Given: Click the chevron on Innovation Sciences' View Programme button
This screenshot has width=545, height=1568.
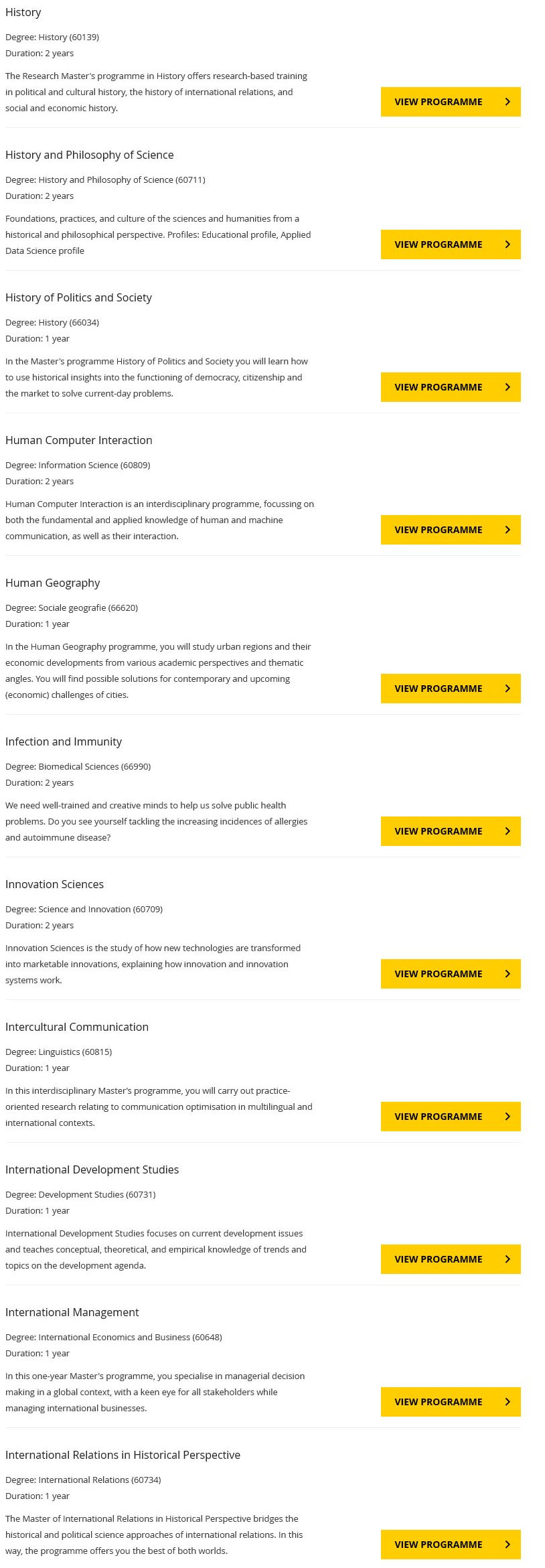Looking at the screenshot, I should (508, 974).
